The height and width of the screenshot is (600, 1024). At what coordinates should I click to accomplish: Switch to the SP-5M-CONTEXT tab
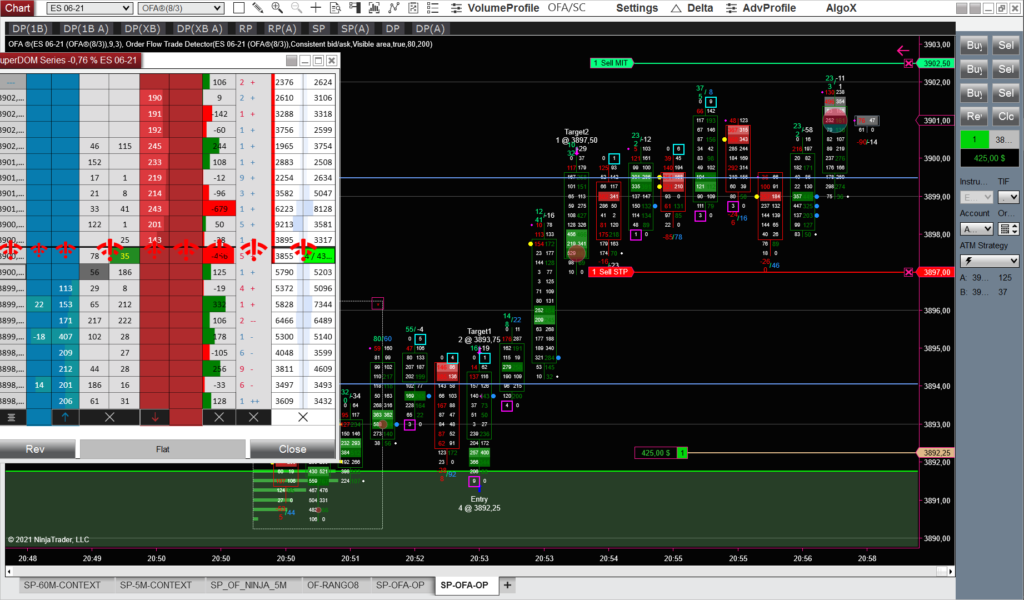155,585
